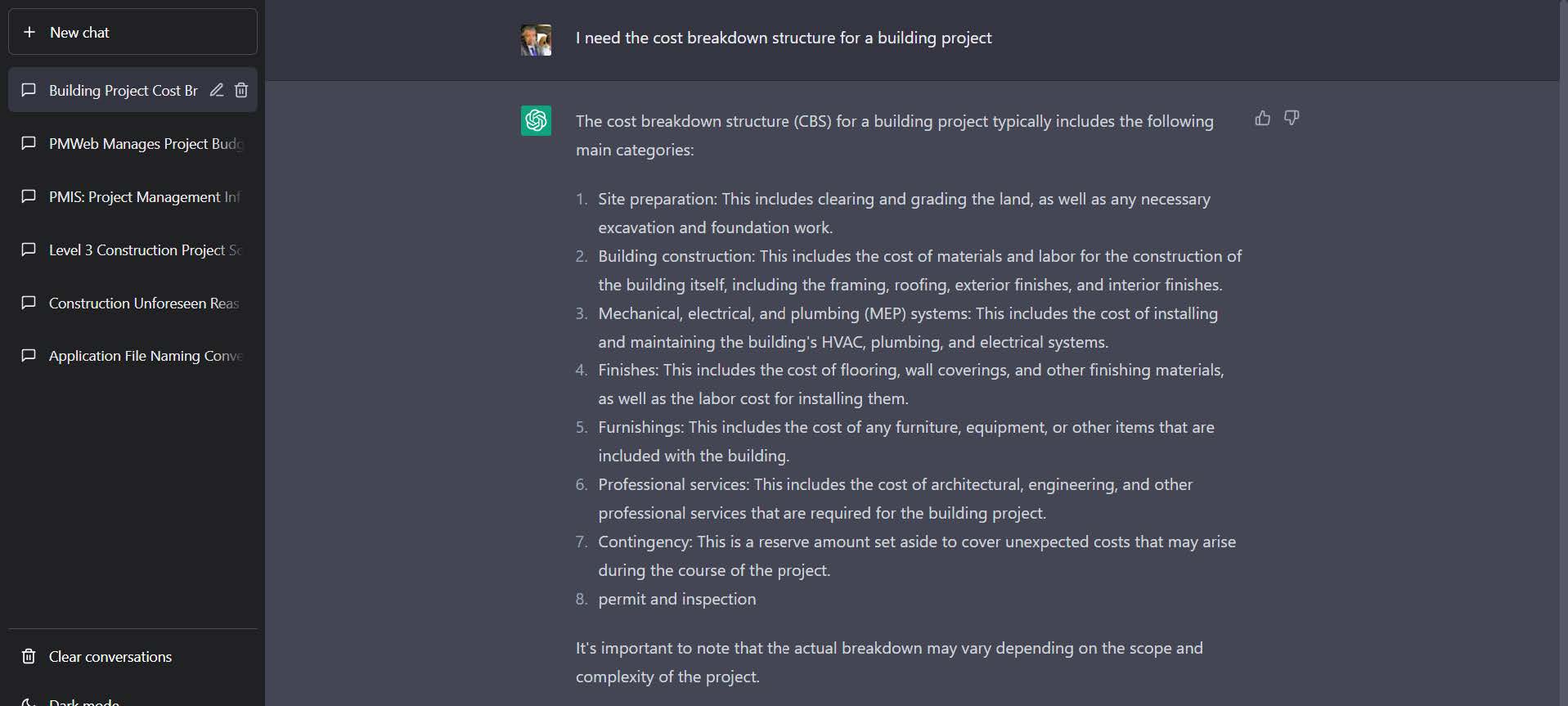Click the Clear conversations label
Viewport: 1568px width, 706px height.
point(110,656)
